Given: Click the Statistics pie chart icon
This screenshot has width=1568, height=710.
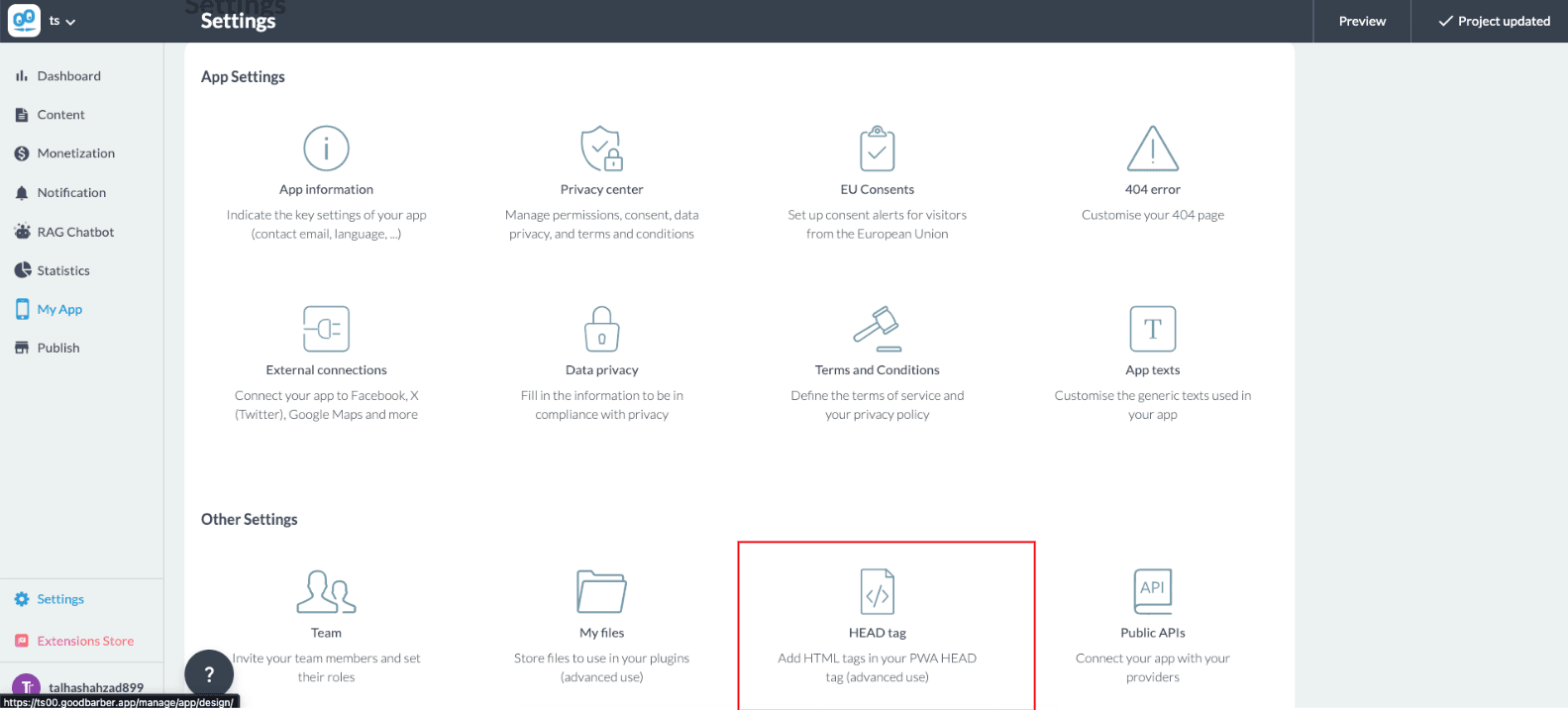Looking at the screenshot, I should pyautogui.click(x=22, y=270).
